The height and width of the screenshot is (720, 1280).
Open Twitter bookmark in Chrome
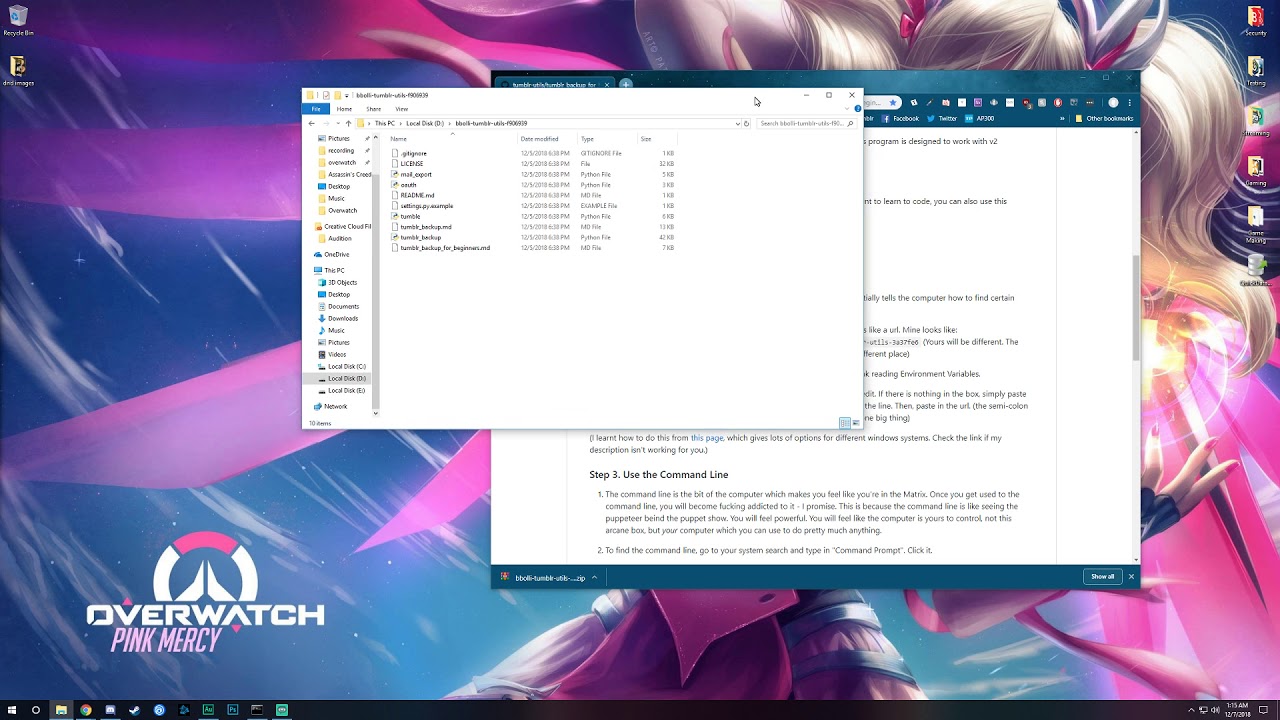click(x=942, y=118)
